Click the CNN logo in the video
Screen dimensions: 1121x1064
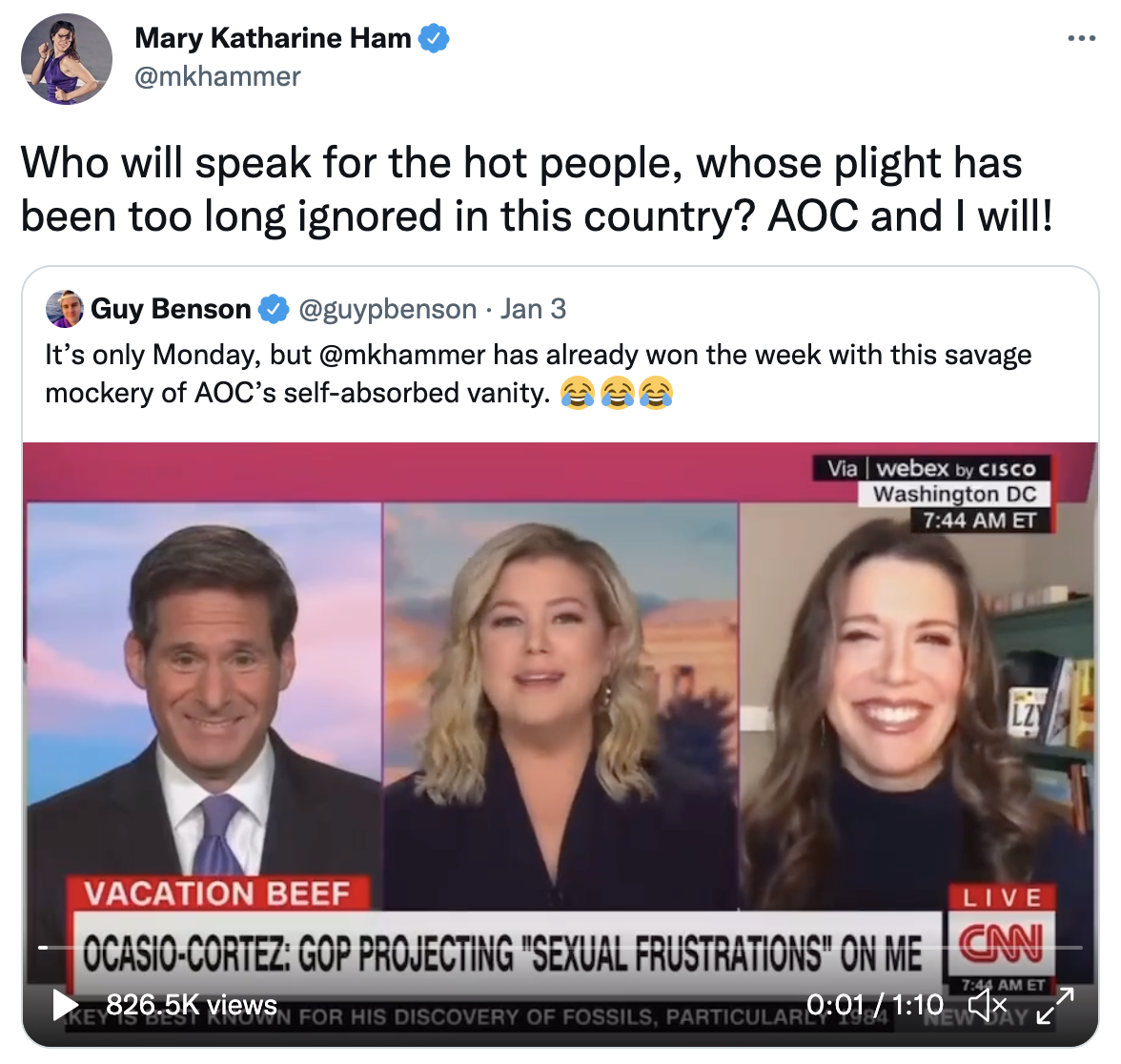click(1001, 944)
